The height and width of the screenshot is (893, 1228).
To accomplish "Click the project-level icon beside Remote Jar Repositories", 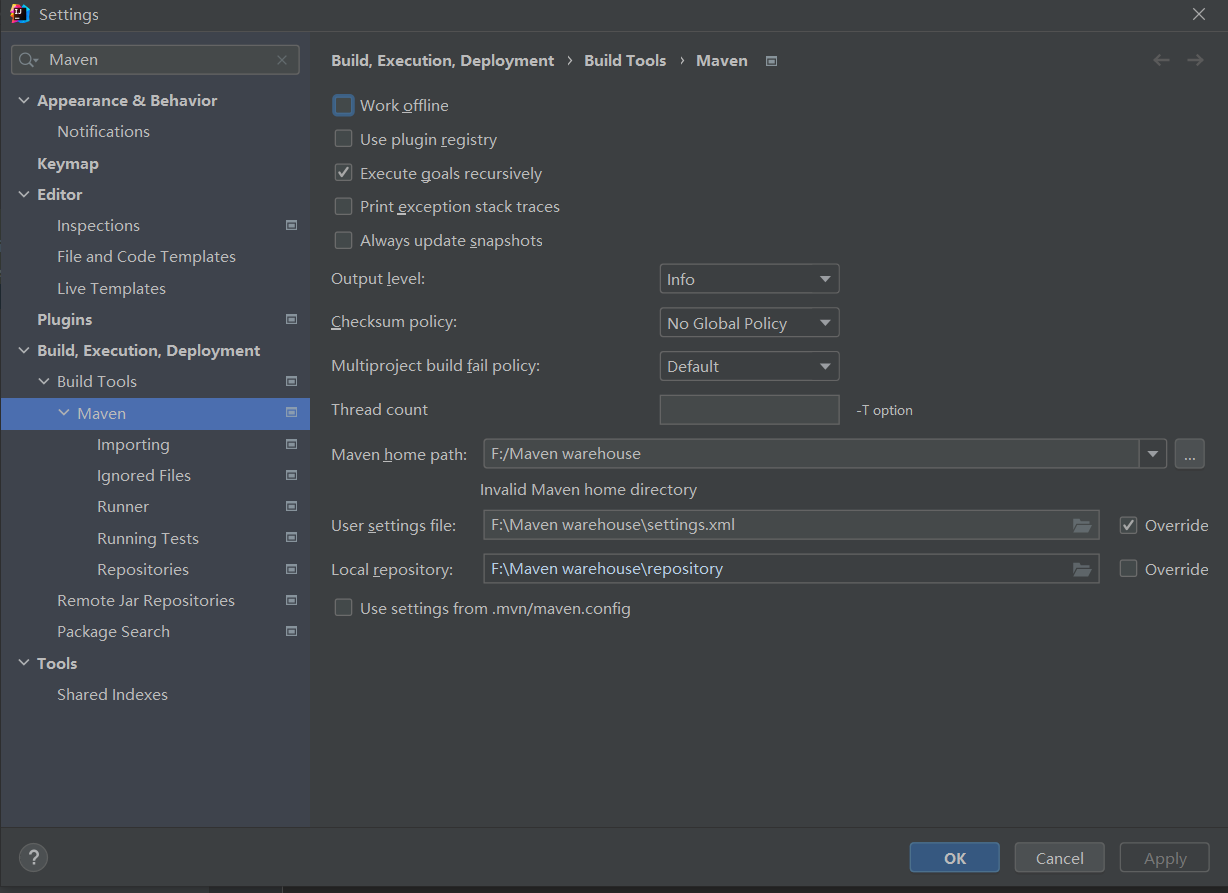I will (291, 600).
